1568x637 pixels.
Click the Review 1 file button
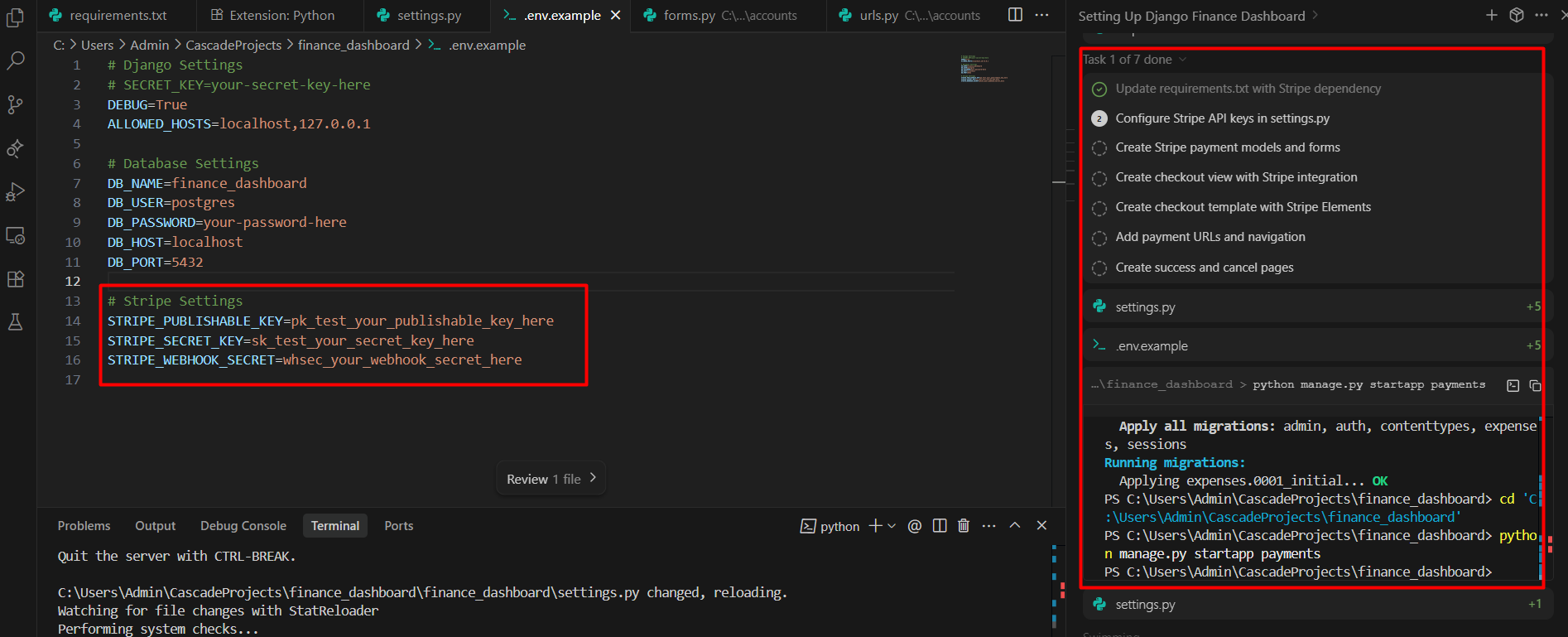tap(551, 479)
